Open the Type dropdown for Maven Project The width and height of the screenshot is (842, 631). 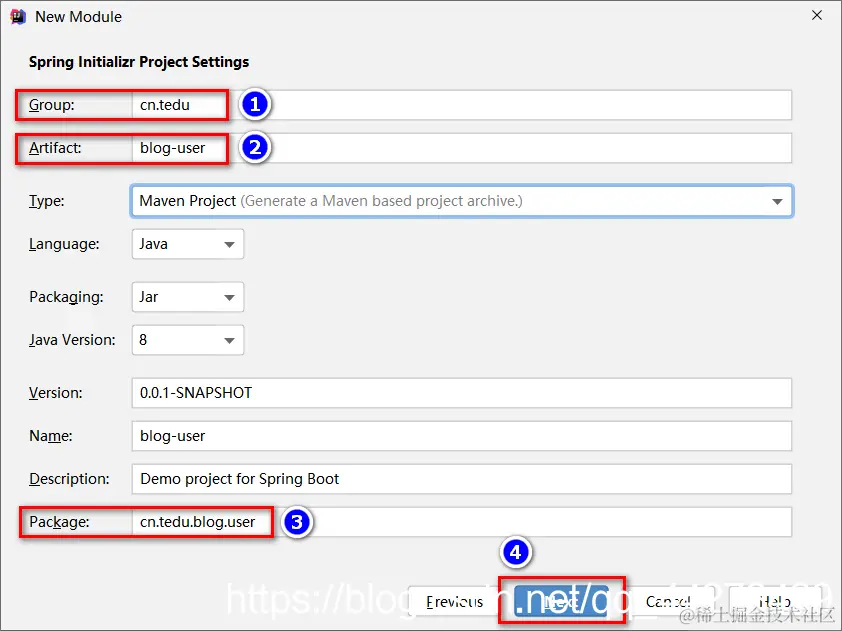tap(461, 201)
